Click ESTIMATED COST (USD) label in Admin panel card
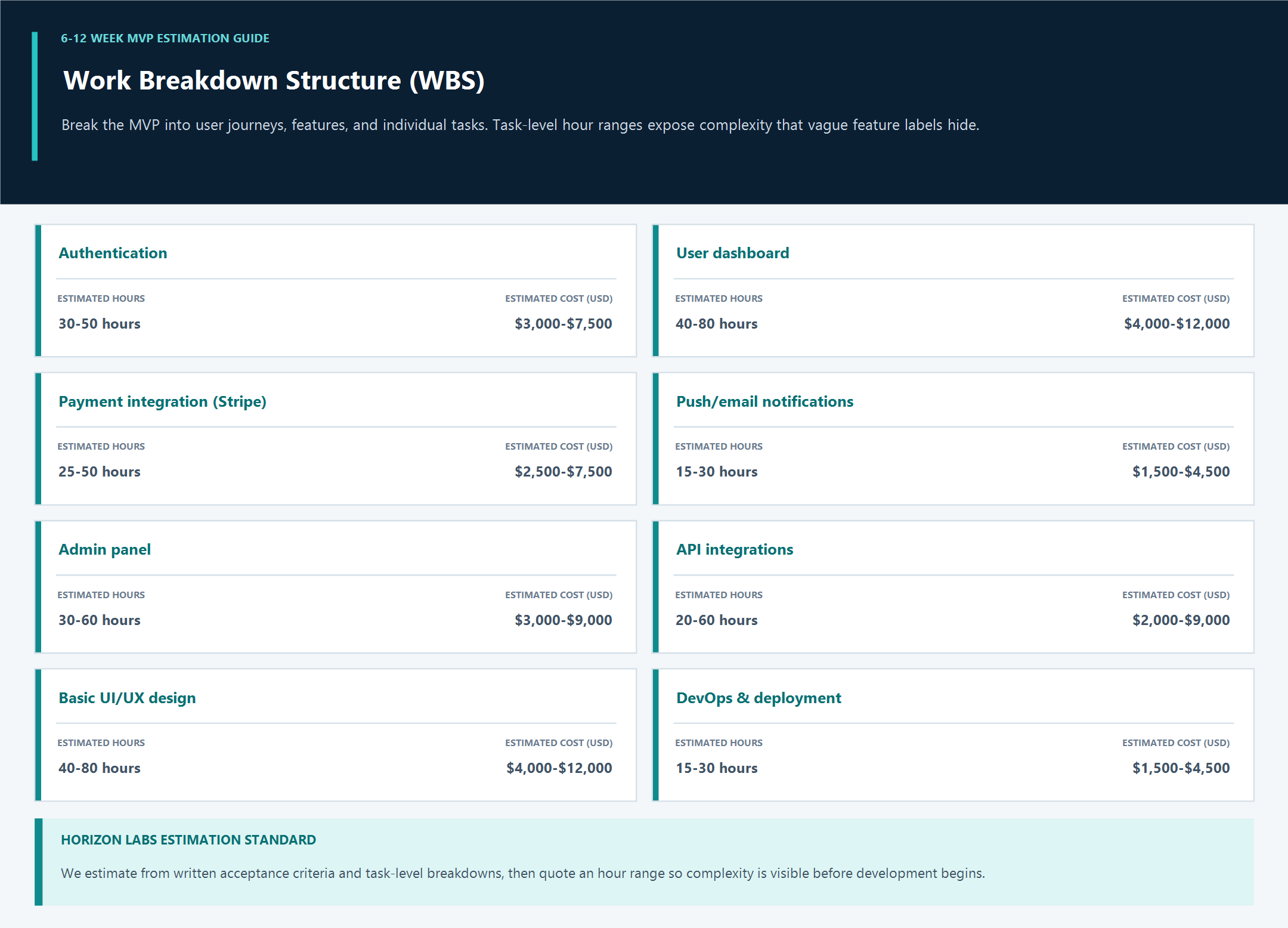This screenshot has width=1288, height=928. click(x=559, y=595)
